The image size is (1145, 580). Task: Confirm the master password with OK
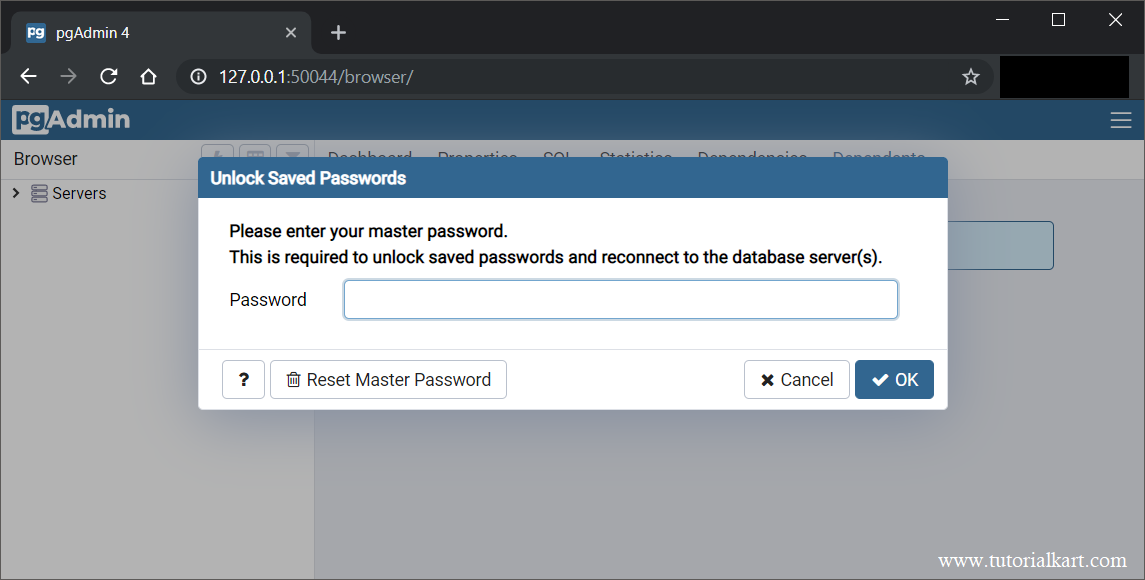click(894, 379)
